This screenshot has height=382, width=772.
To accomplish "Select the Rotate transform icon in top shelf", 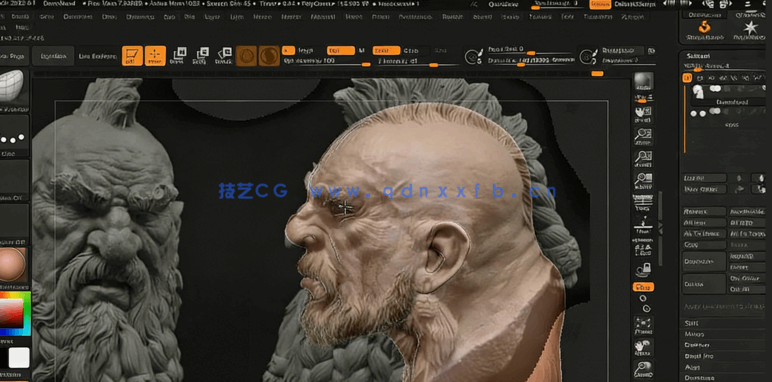I will (224, 56).
